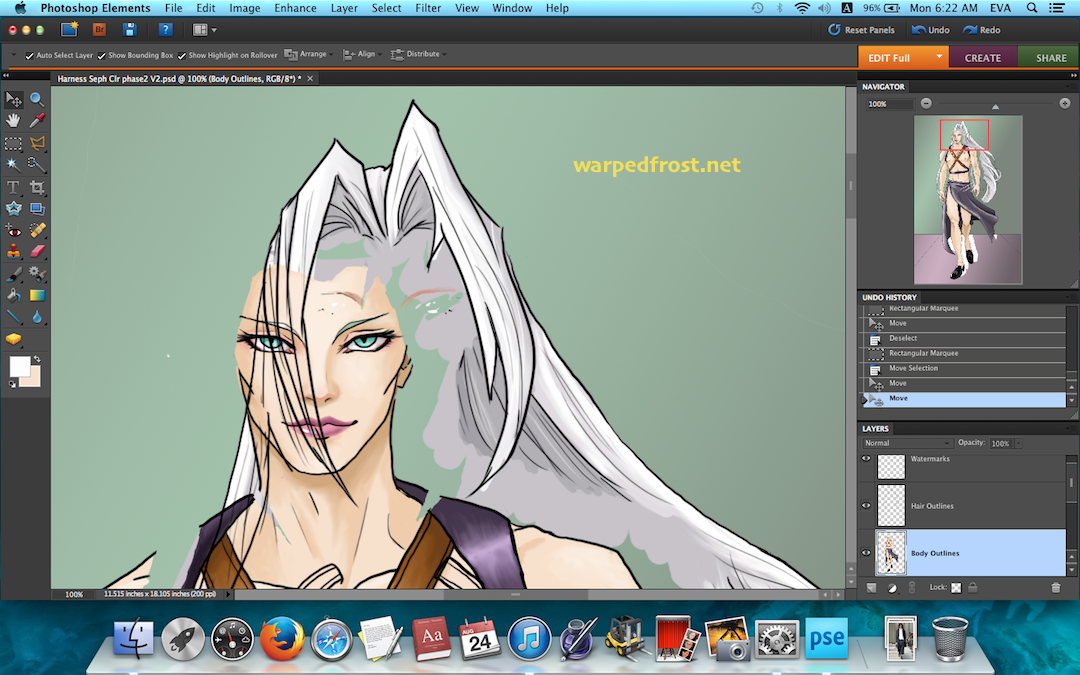Uncheck Auto Select Layer checkbox

tap(30, 55)
